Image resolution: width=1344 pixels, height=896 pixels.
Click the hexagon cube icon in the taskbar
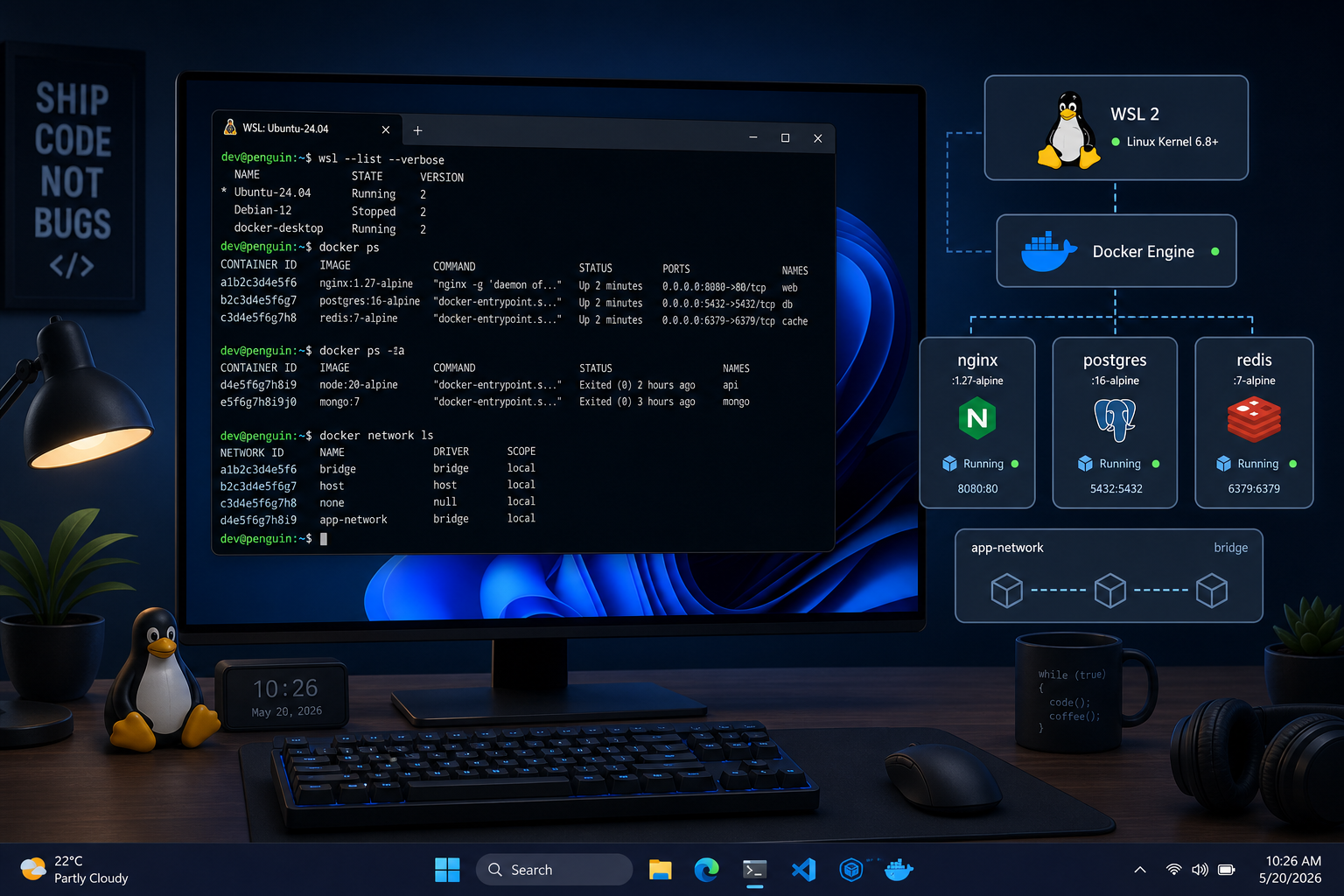(850, 870)
